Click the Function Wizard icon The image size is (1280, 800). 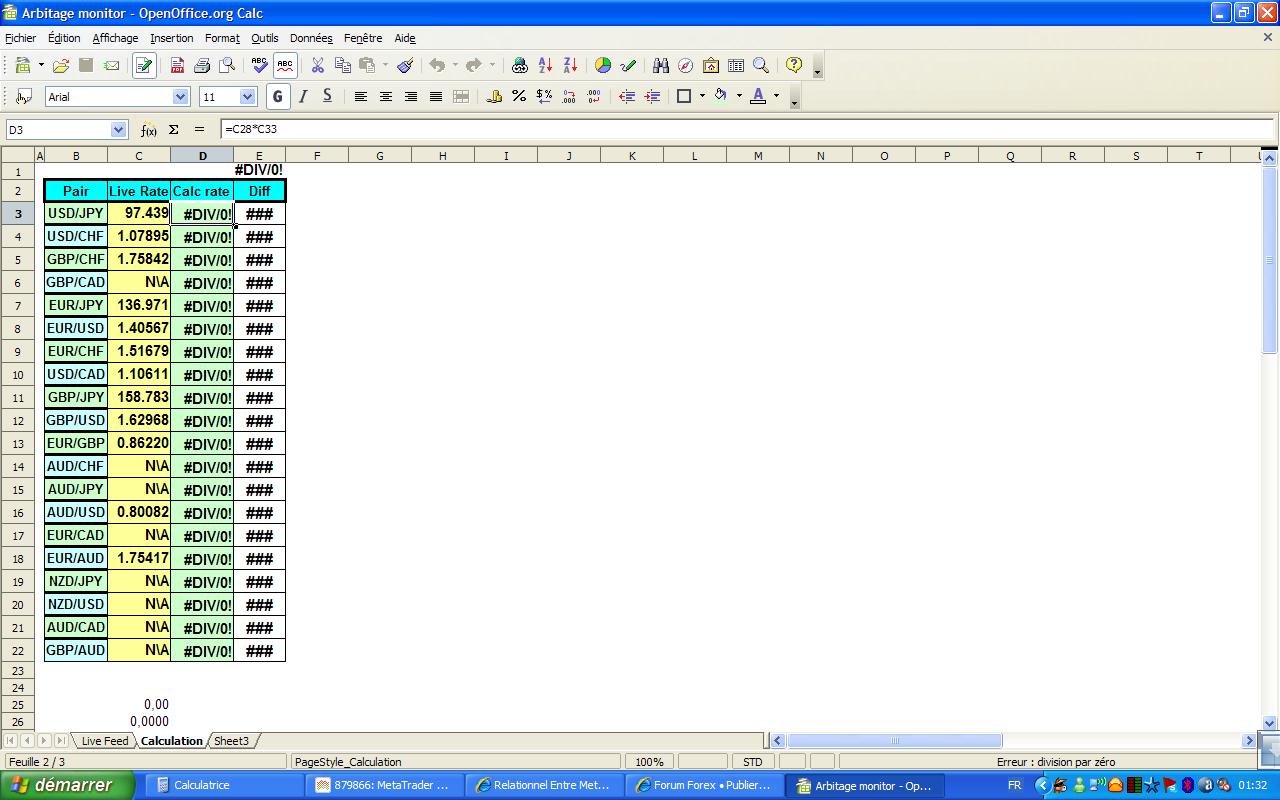[148, 130]
